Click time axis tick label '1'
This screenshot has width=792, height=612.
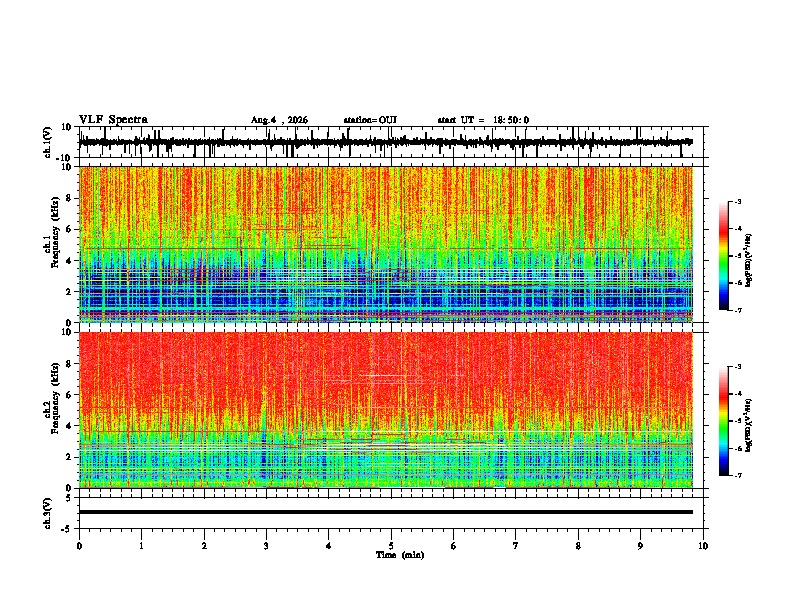click(141, 546)
